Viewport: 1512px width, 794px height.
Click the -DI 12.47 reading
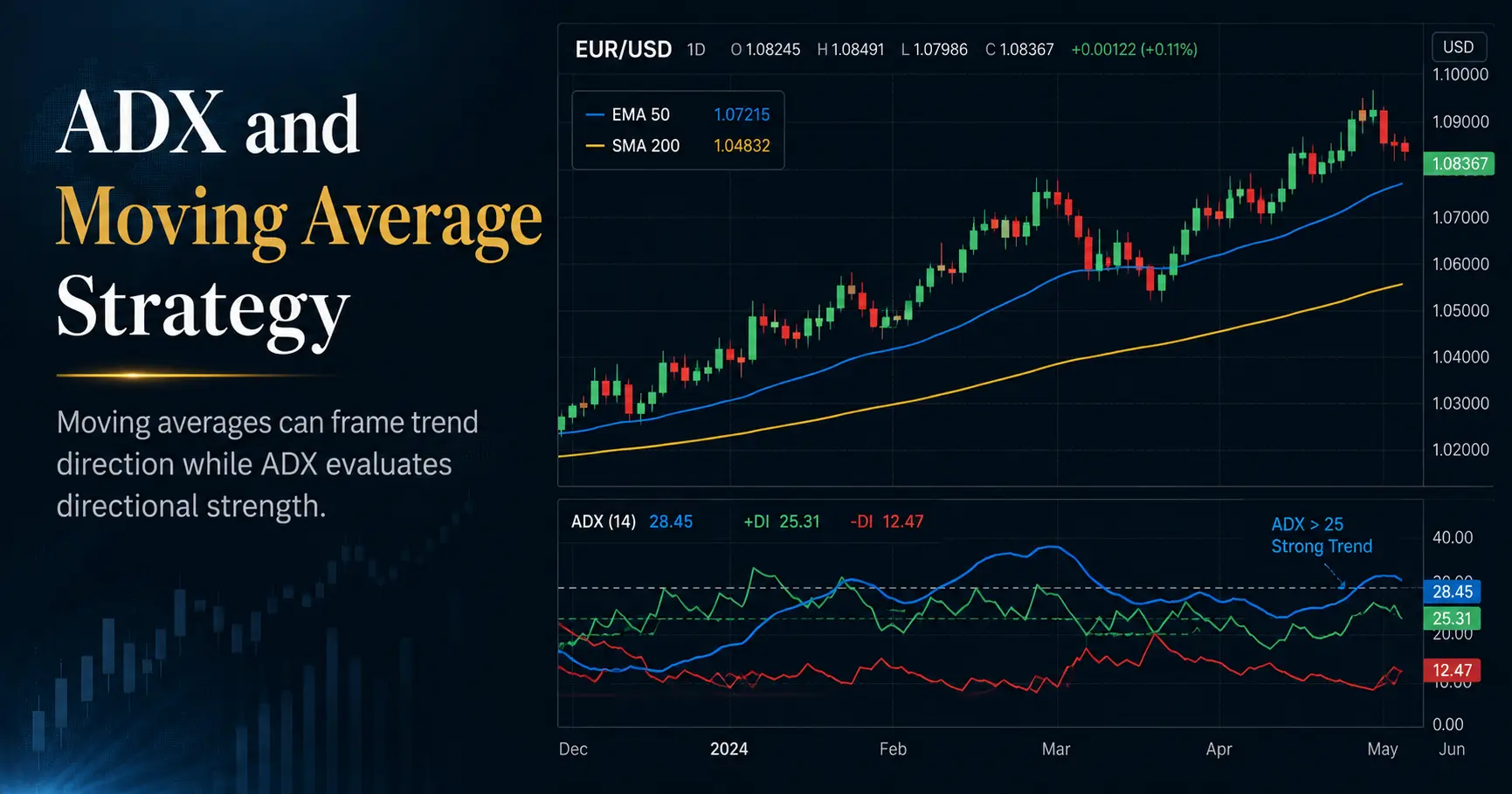(x=887, y=521)
